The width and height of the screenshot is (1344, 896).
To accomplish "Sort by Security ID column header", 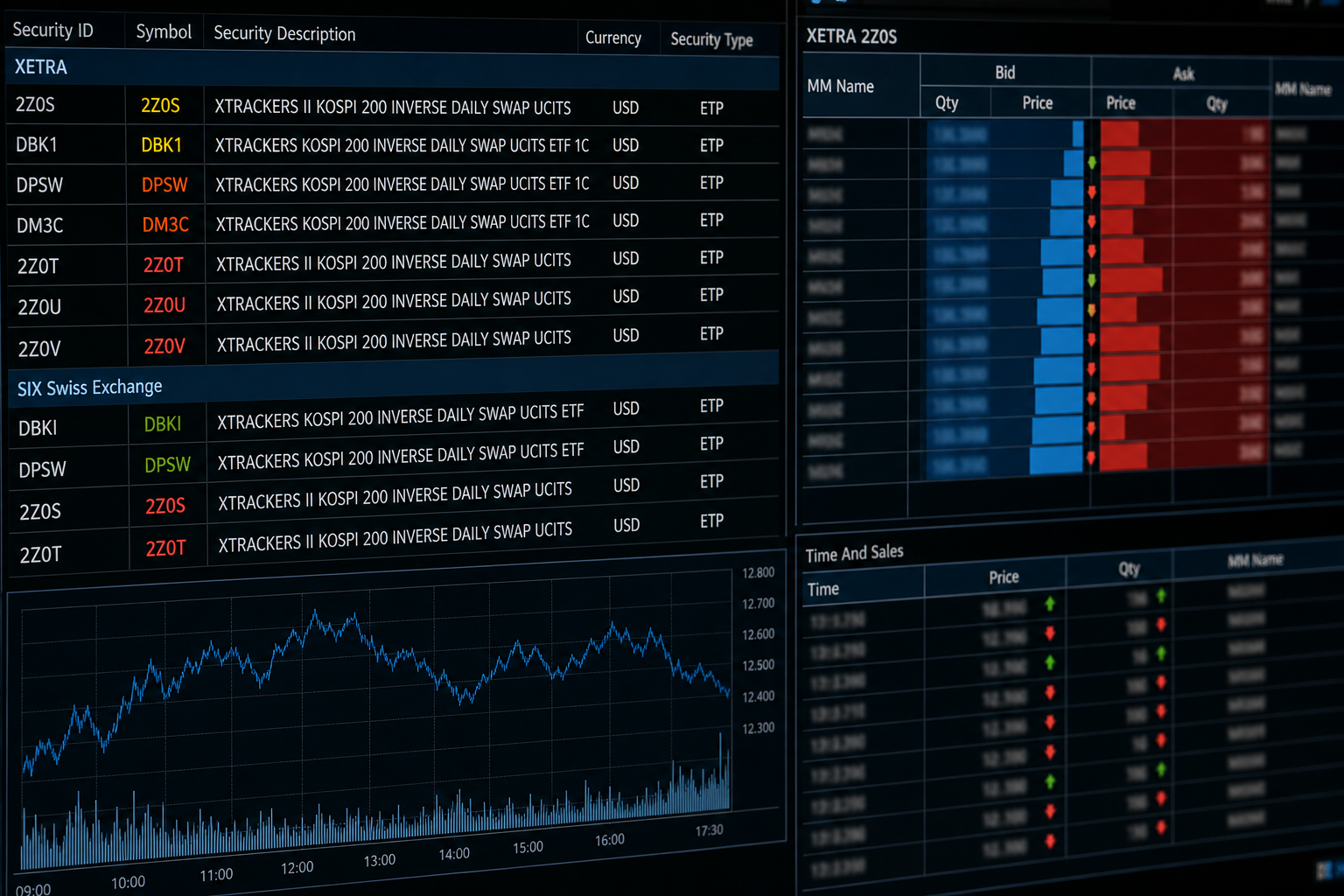I will coord(52,31).
